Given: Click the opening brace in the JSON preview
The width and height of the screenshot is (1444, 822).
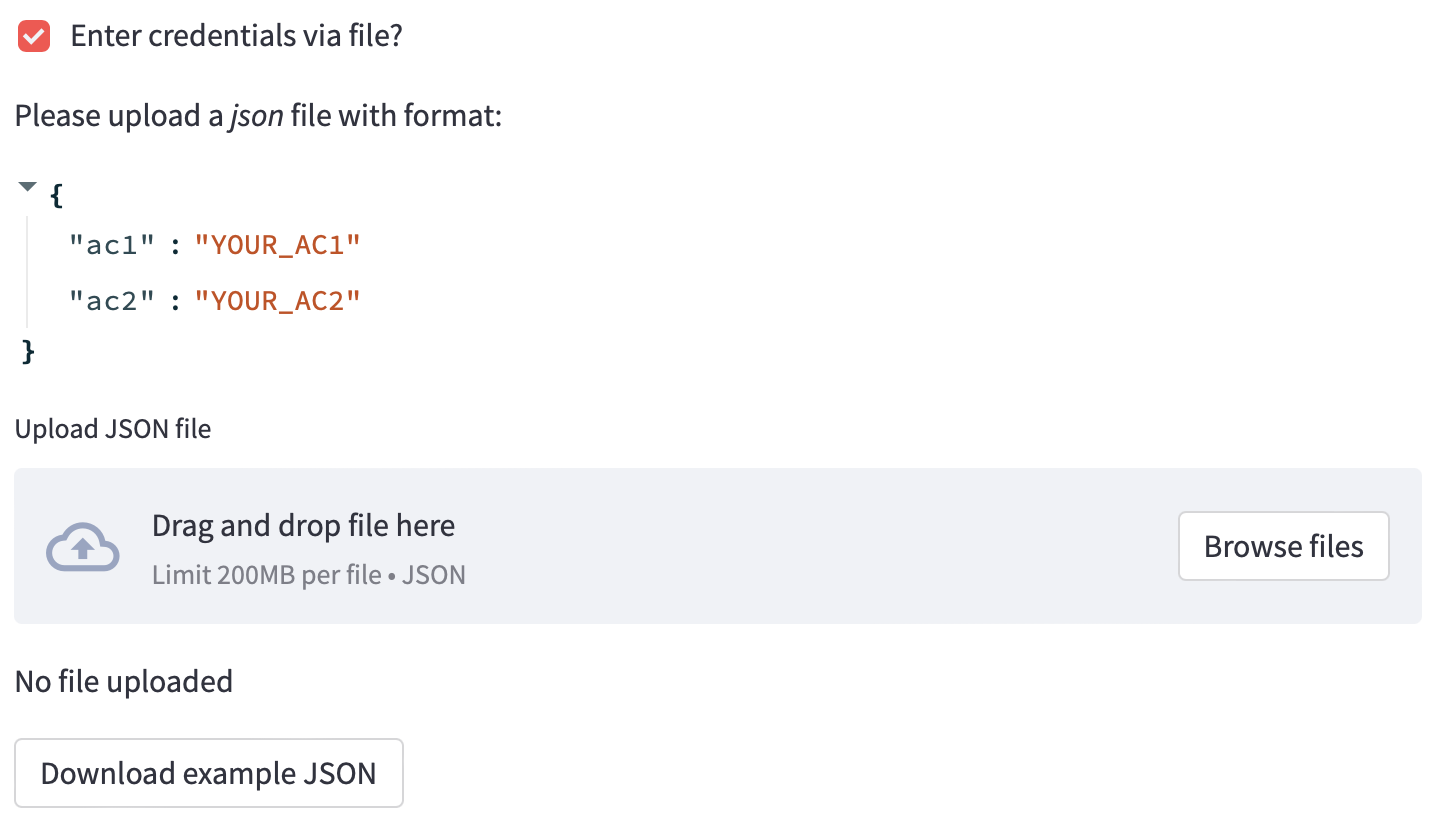Looking at the screenshot, I should tap(55, 195).
